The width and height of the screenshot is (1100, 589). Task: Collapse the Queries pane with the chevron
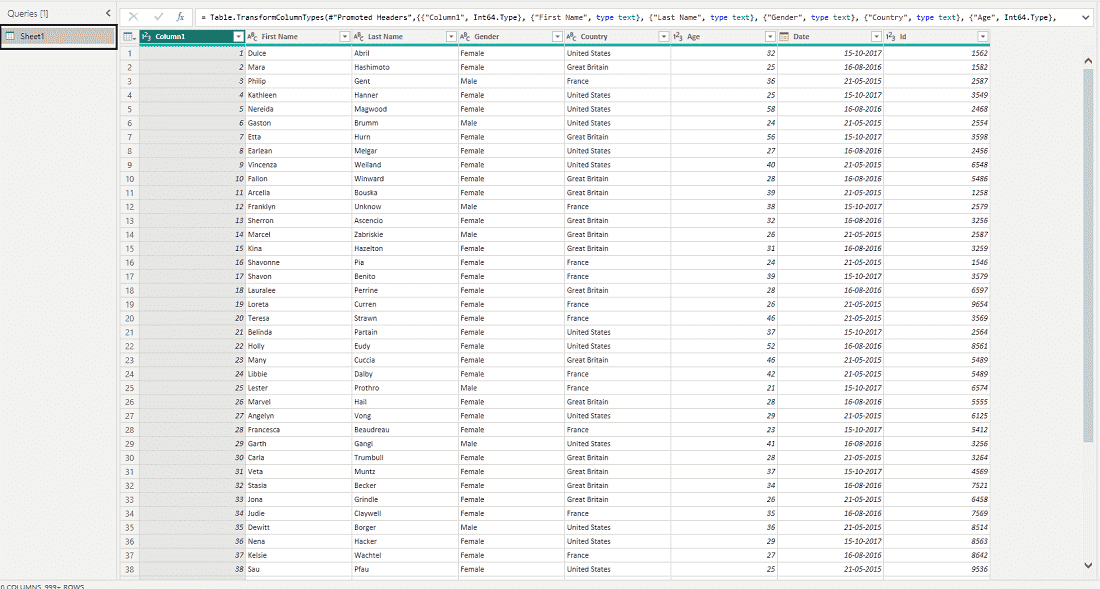(107, 13)
